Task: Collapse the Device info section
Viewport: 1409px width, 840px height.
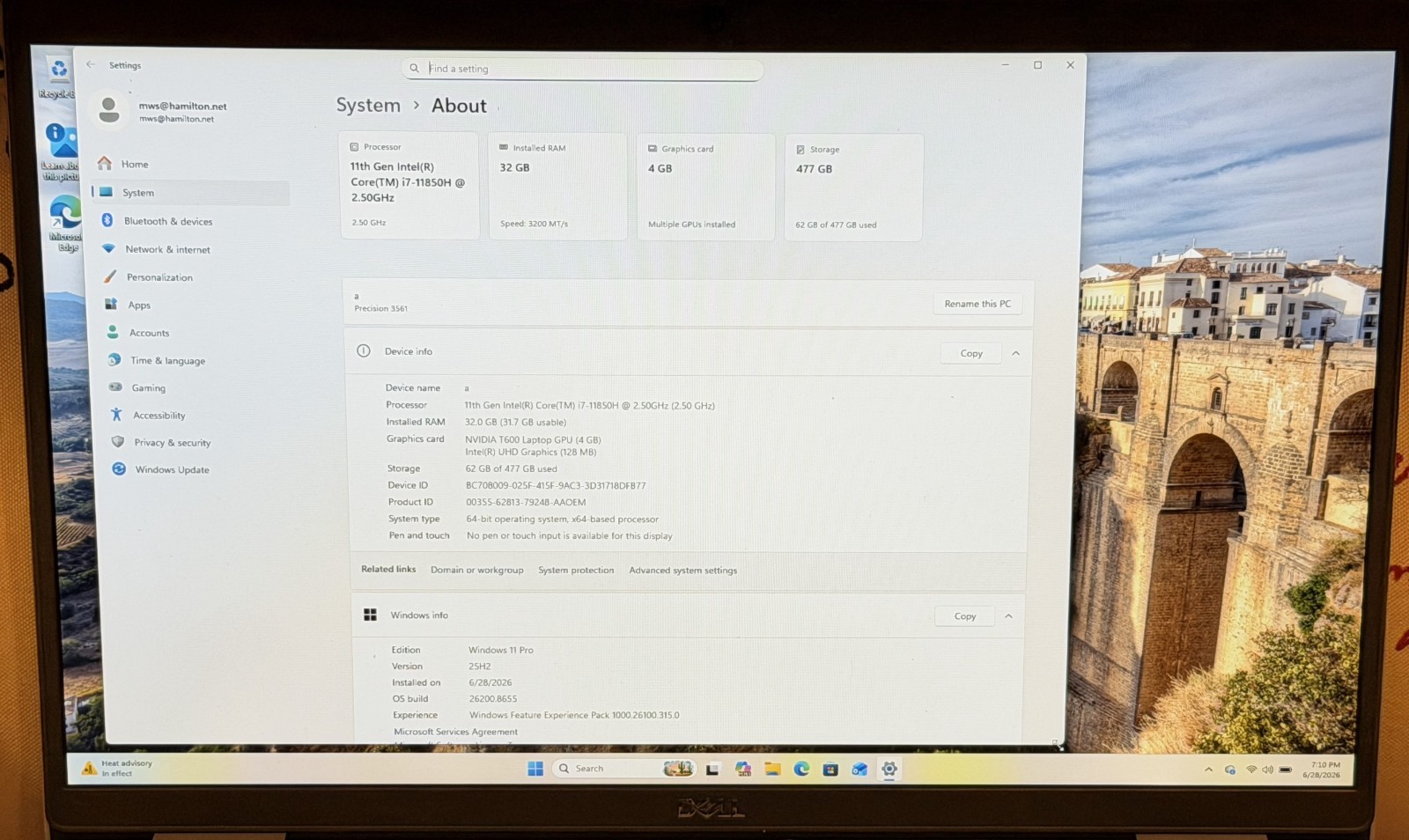Action: coord(1015,353)
